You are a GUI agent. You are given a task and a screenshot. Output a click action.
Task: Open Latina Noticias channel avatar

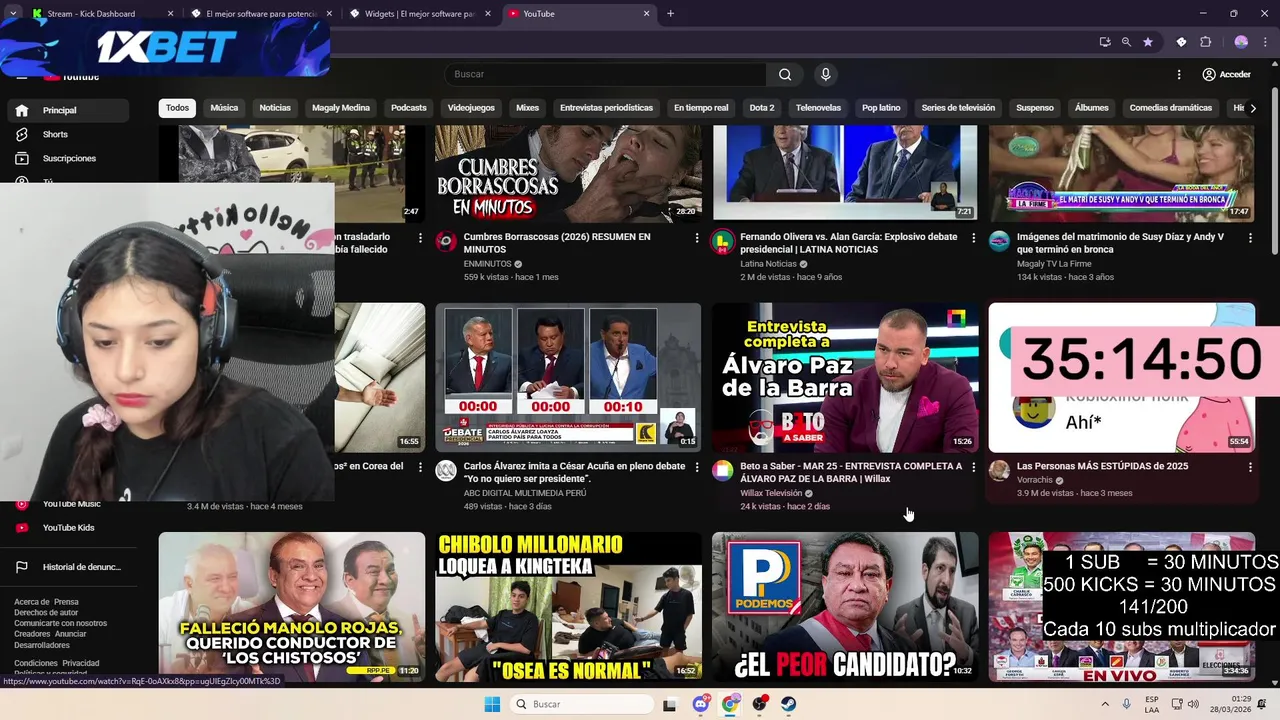pos(722,241)
